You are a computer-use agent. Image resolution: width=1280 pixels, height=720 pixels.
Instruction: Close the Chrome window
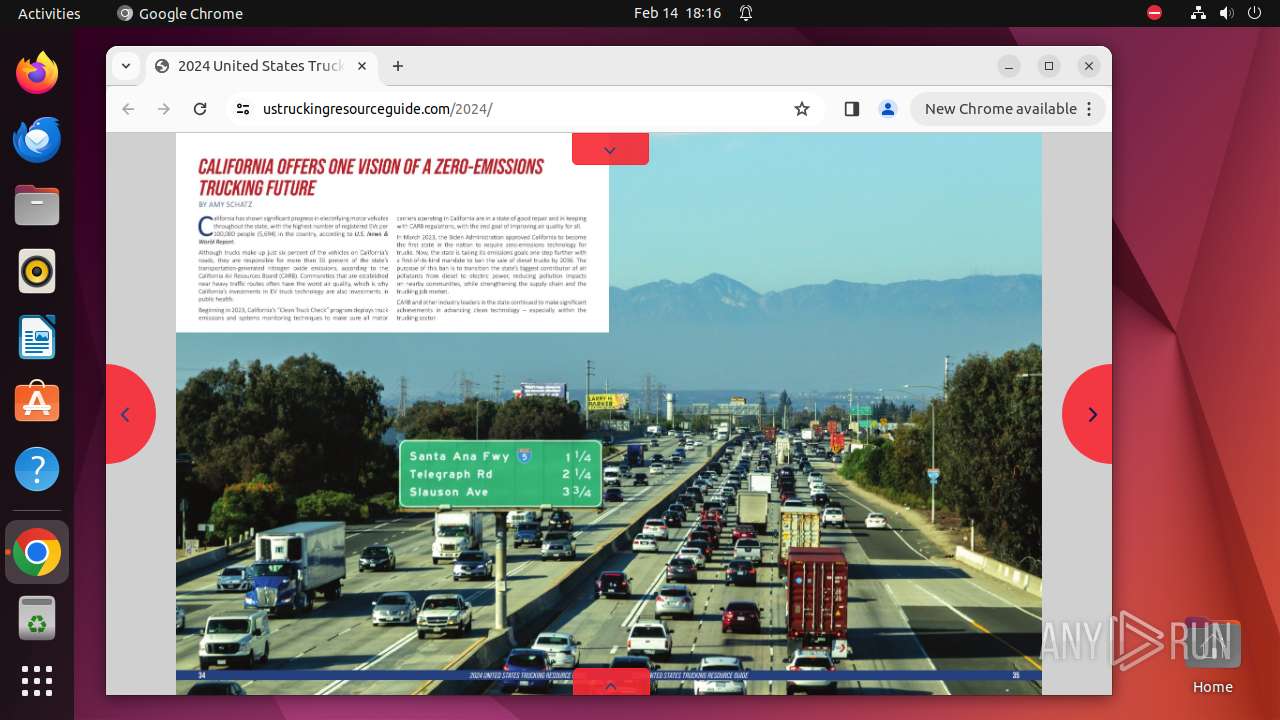1089,66
